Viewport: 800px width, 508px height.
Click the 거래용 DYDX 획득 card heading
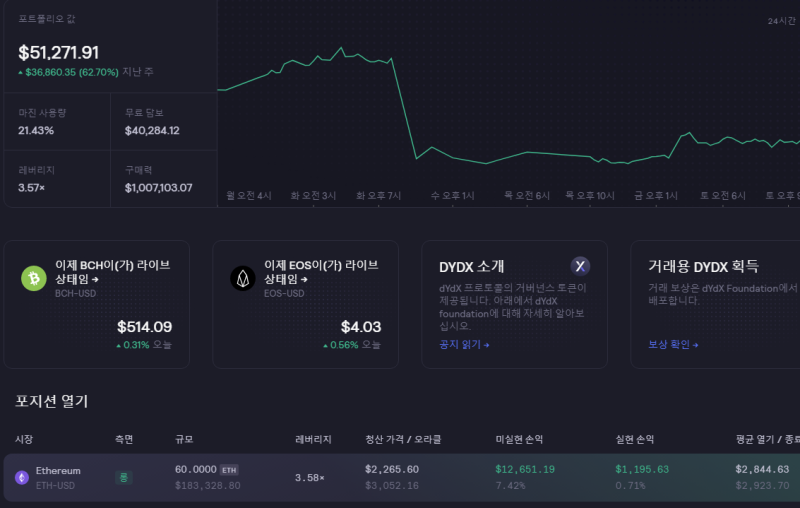[703, 266]
